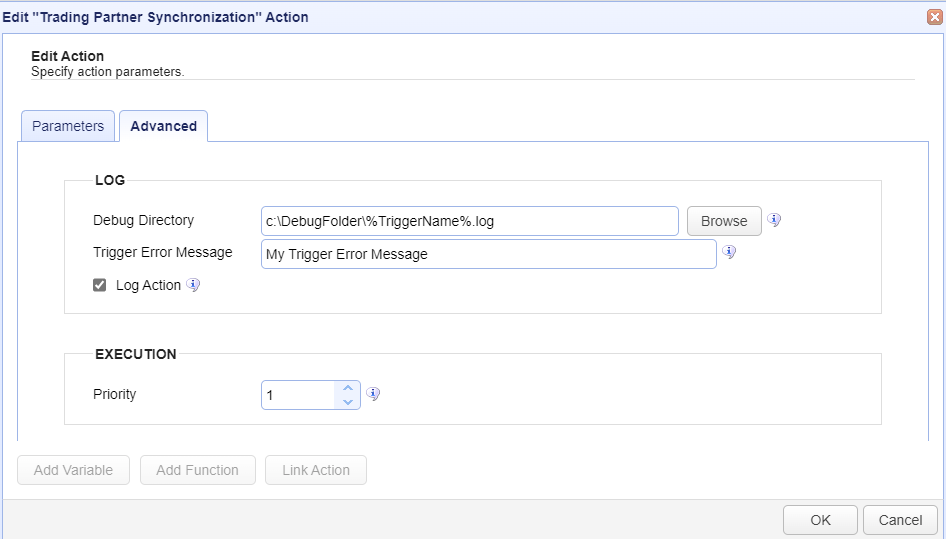Click the Link Action button
This screenshot has width=946, height=539.
(x=316, y=470)
